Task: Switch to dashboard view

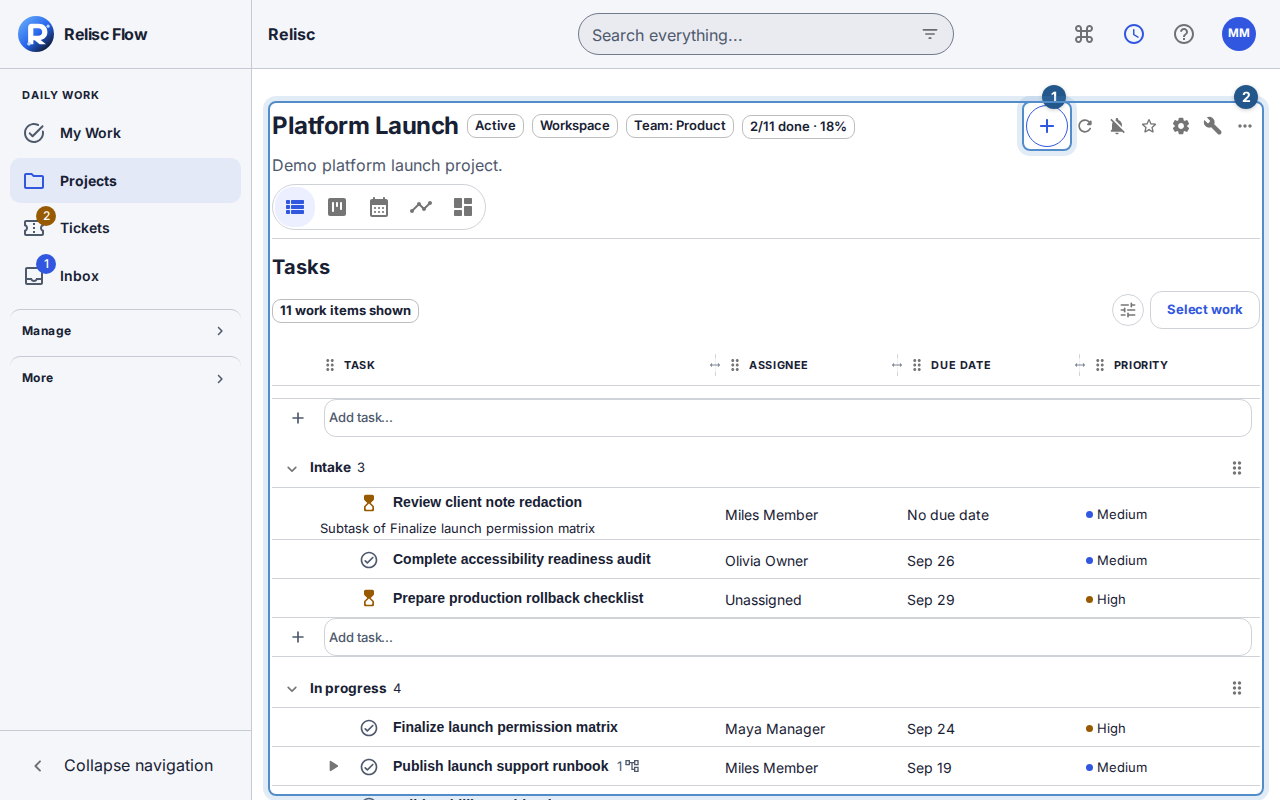Action: tap(463, 207)
